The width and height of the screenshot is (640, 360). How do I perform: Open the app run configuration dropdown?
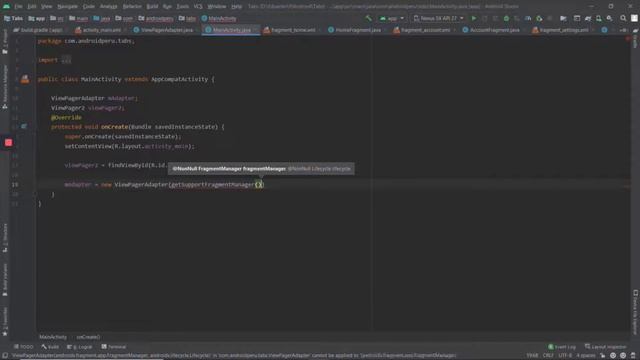pos(391,18)
